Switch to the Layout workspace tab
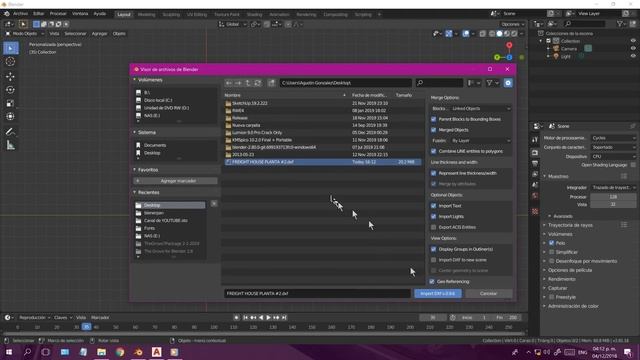This screenshot has height=360, width=640. coord(124,14)
